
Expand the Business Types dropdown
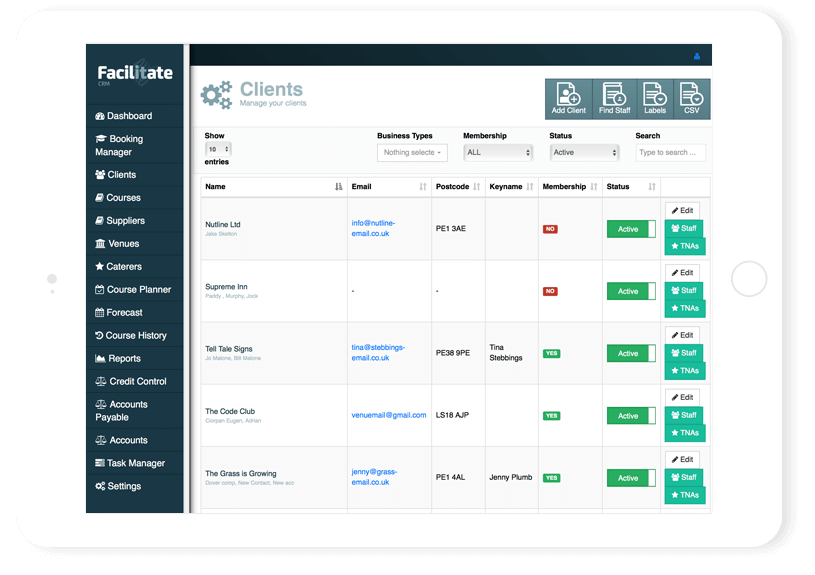coord(412,153)
